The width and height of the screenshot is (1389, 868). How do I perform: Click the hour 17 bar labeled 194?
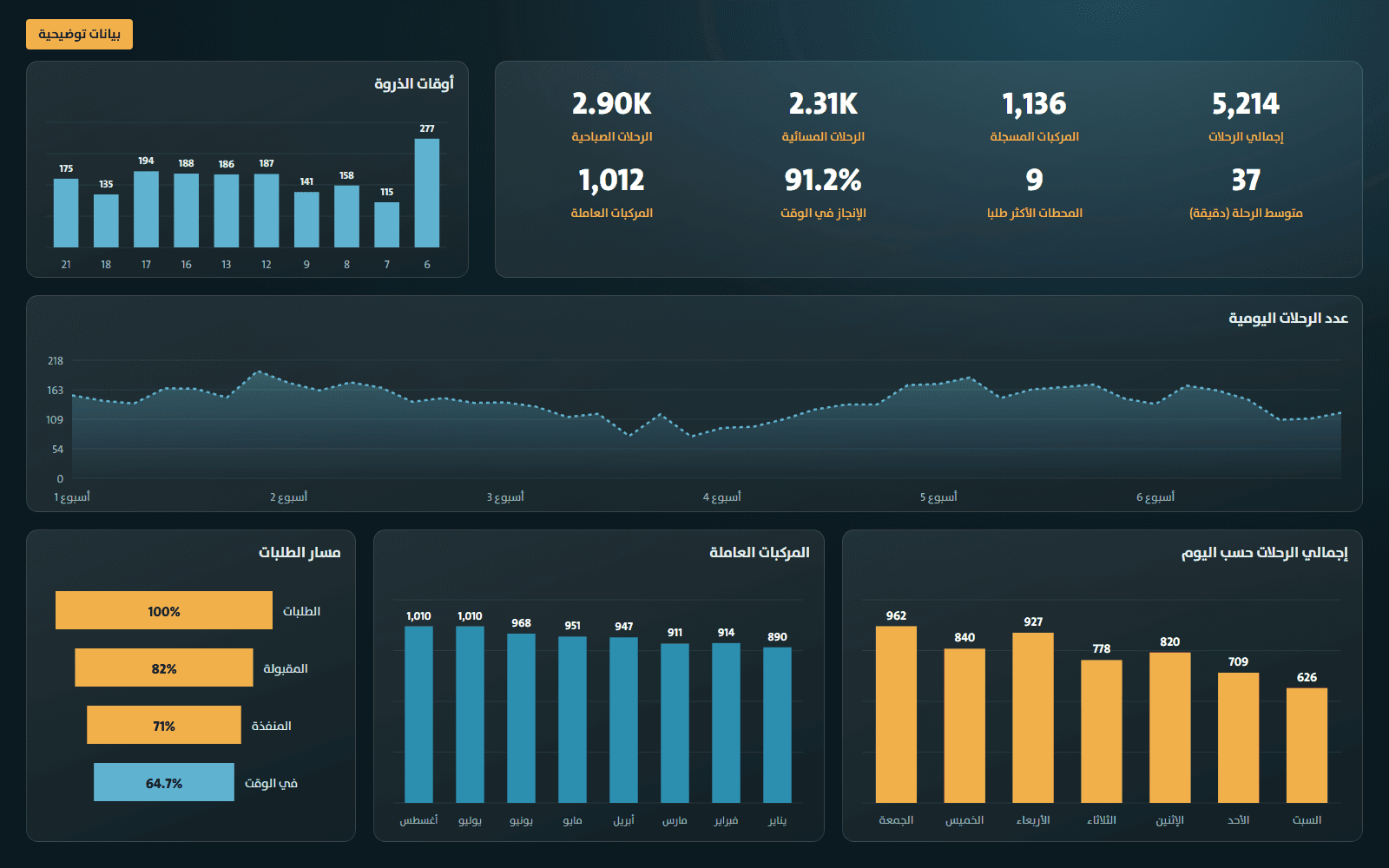click(146, 209)
